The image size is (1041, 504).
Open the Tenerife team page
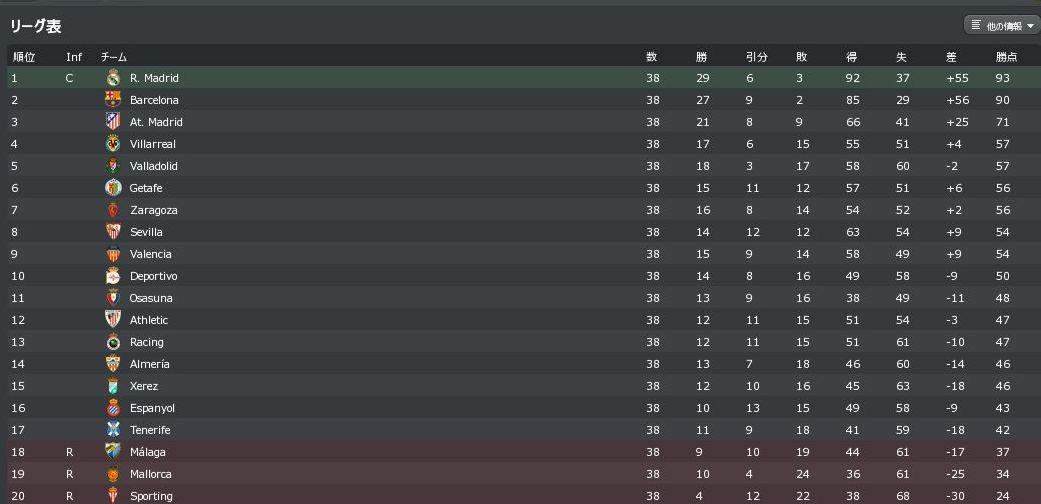150,430
